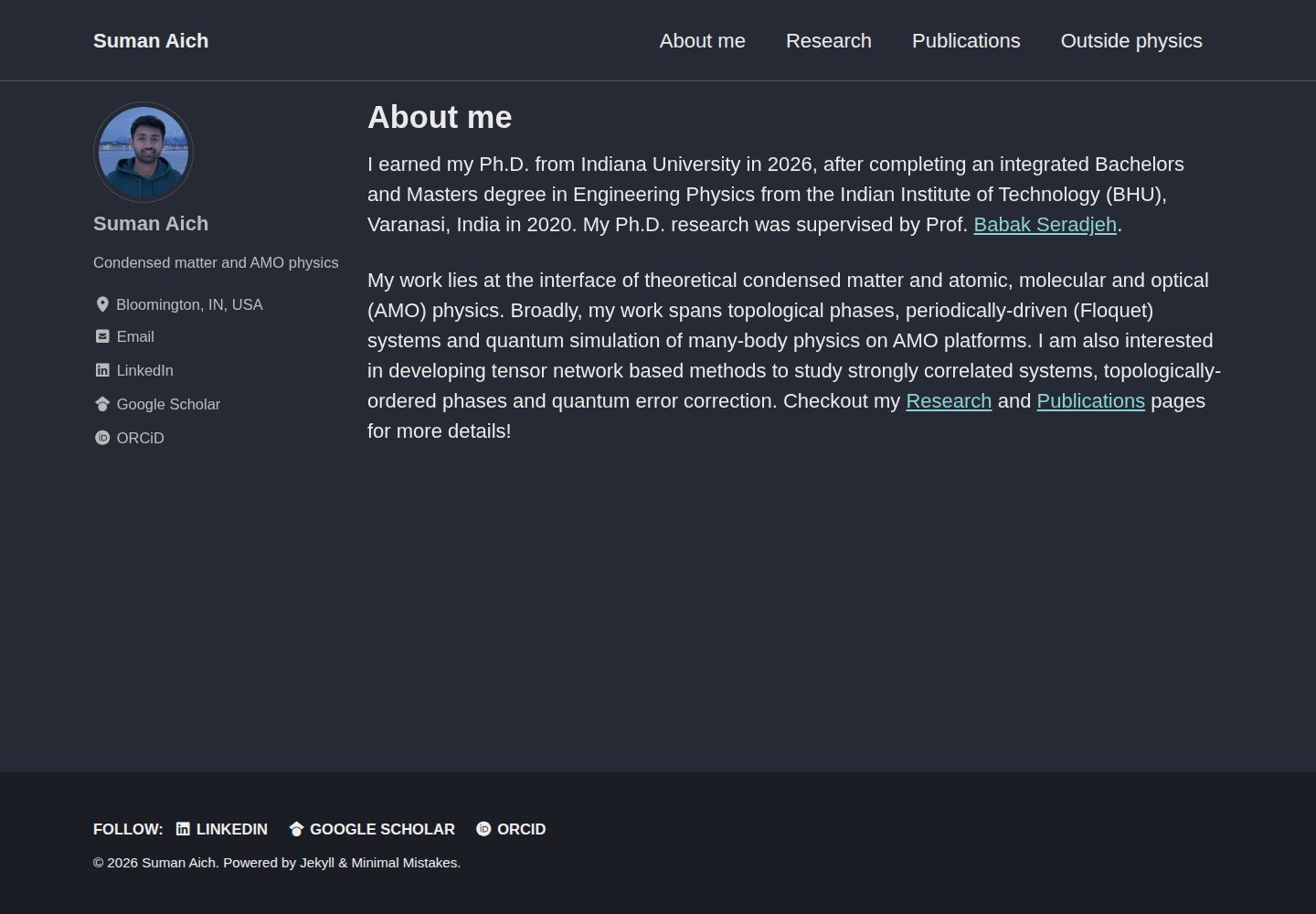Click the circular profile photo
Viewport: 1316px width, 914px height.
143,153
